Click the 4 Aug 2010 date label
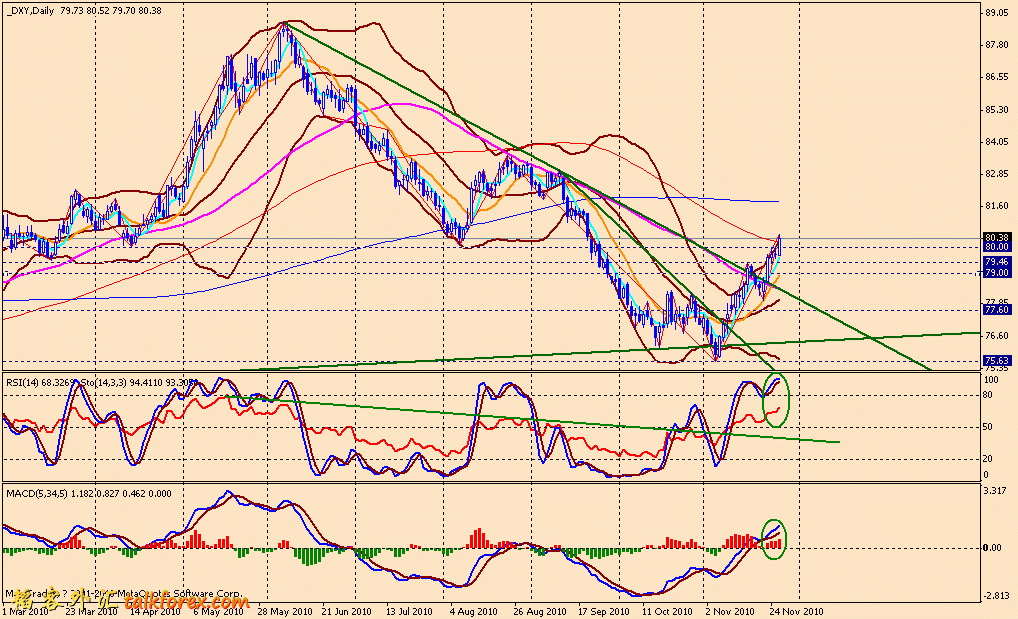This screenshot has height=619, width=1018. click(474, 612)
